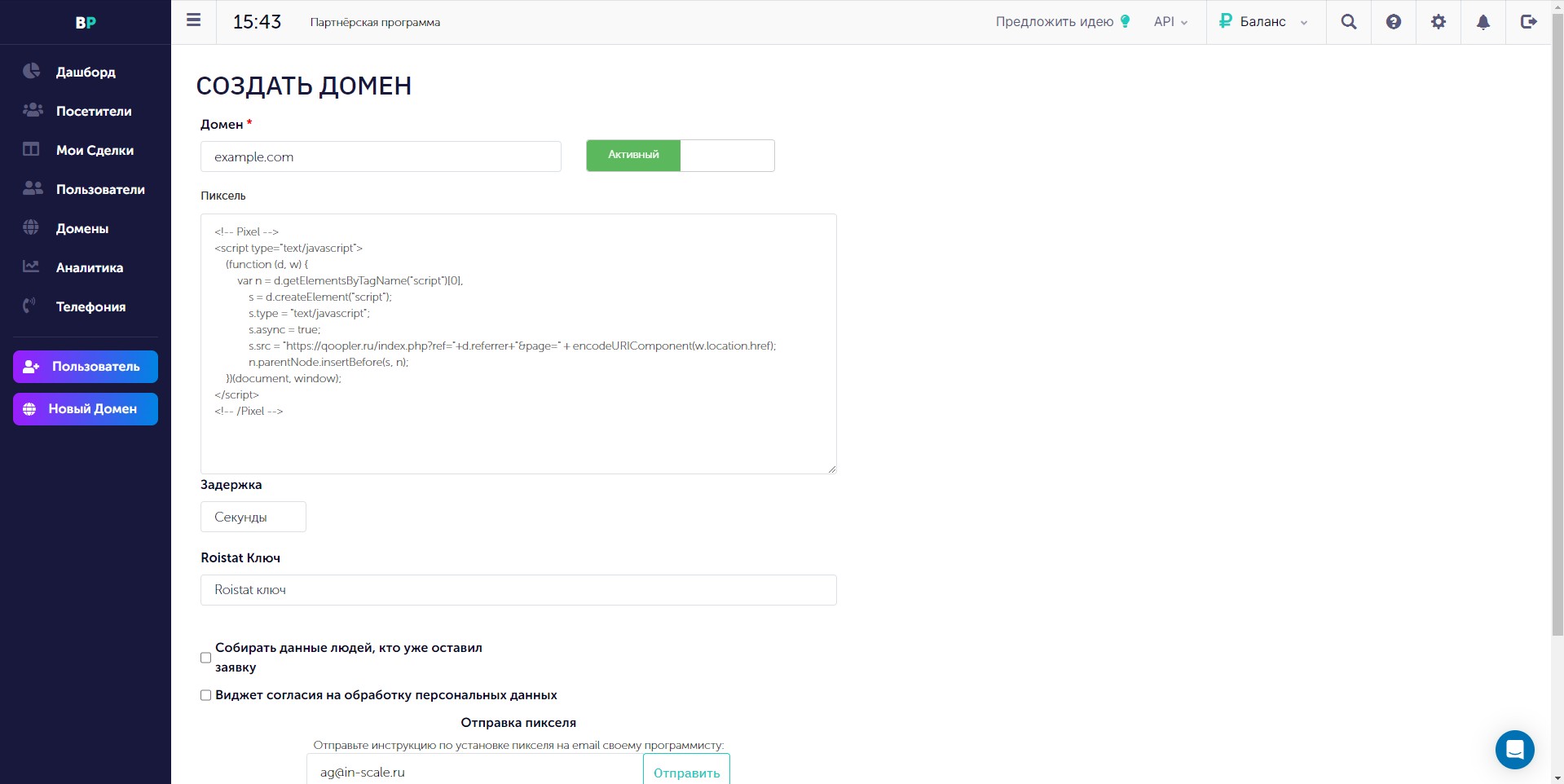Click the Домены globe icon
Screen dimensions: 1564x784
point(31,227)
